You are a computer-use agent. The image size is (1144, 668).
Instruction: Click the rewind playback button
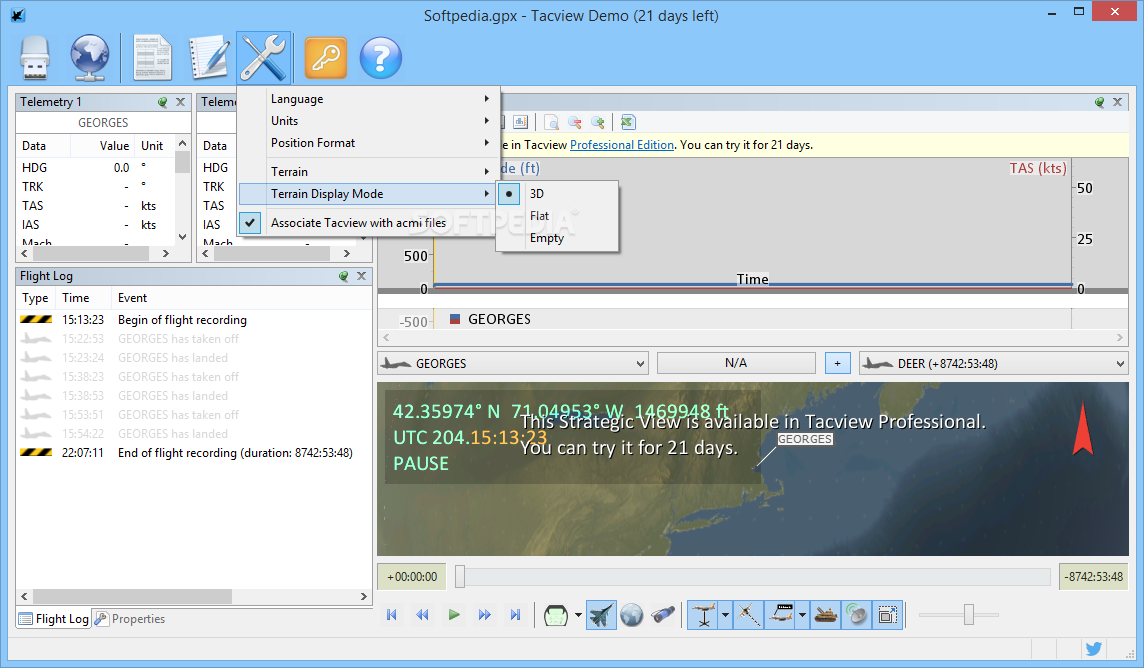(x=422, y=615)
